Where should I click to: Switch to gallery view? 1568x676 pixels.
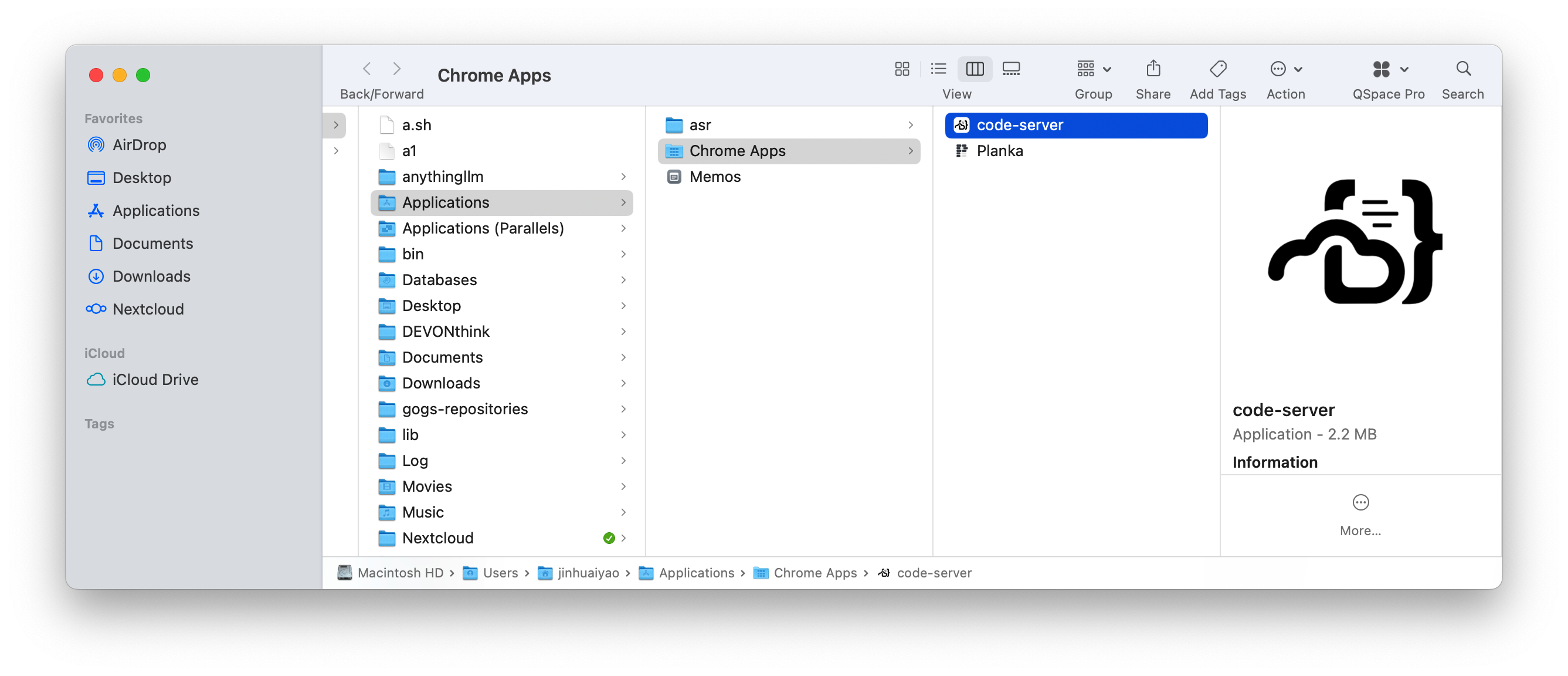point(1011,69)
